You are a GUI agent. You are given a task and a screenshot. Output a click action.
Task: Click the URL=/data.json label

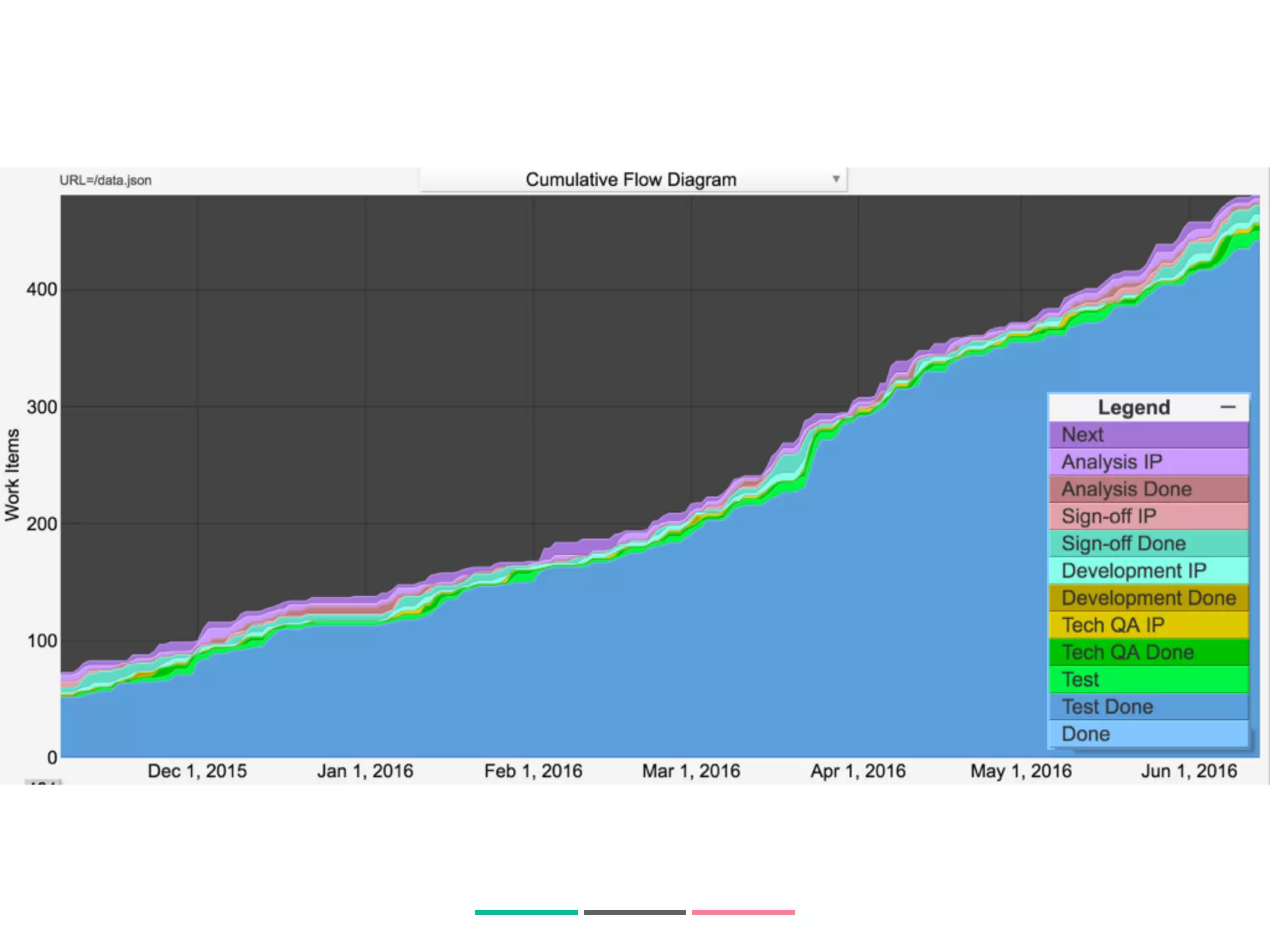point(105,180)
